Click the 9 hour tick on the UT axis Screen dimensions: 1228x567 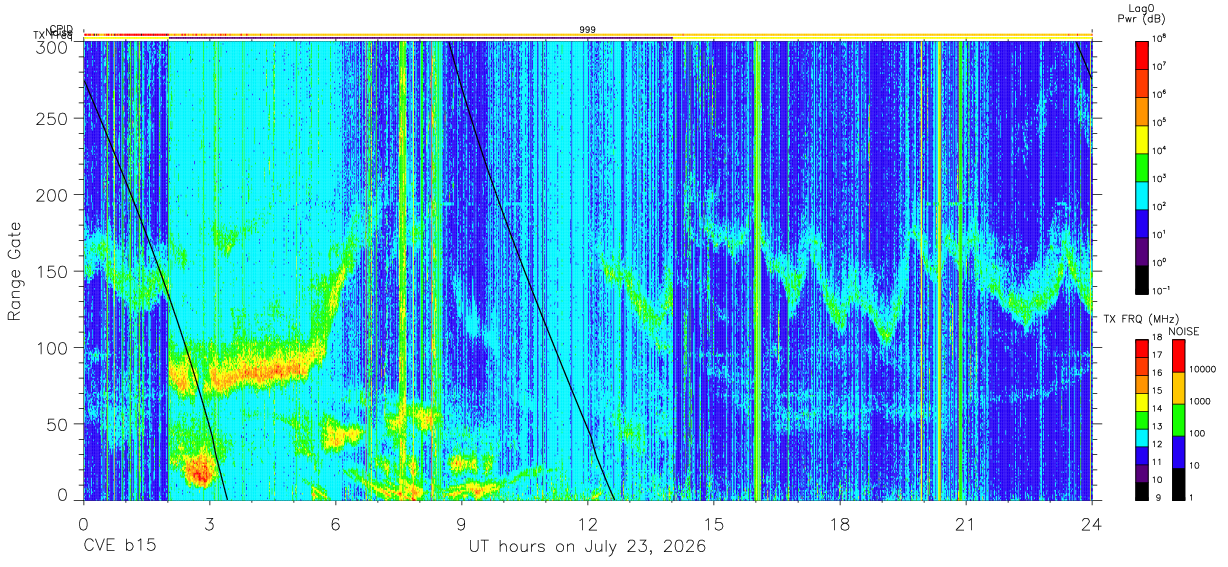point(461,523)
